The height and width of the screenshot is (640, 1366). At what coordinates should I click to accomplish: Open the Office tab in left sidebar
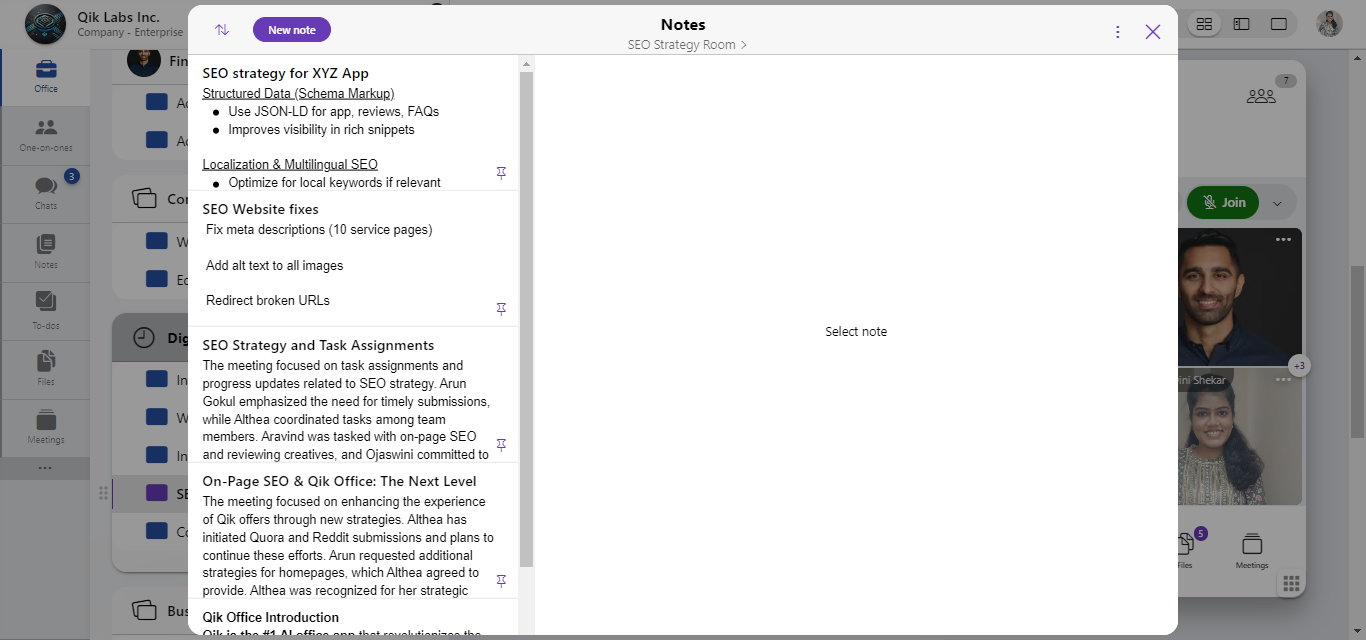46,77
